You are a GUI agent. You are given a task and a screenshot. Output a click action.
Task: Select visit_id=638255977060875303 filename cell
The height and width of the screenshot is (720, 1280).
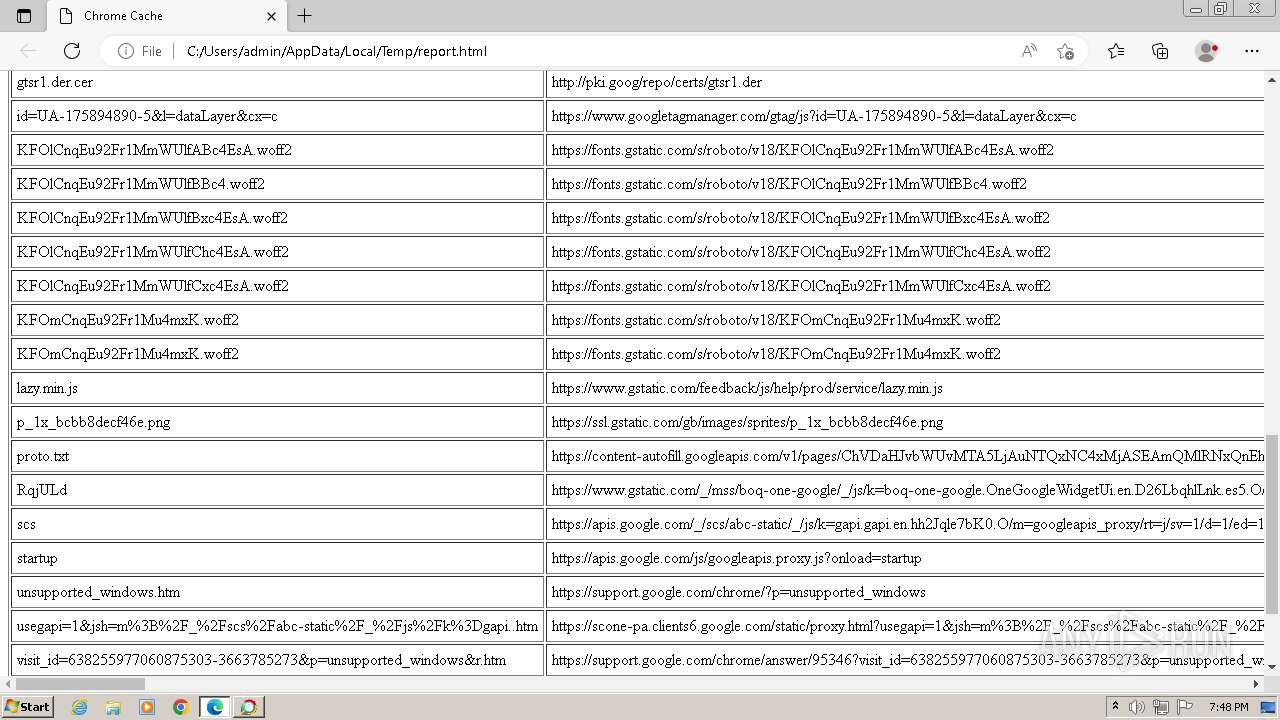click(x=277, y=660)
